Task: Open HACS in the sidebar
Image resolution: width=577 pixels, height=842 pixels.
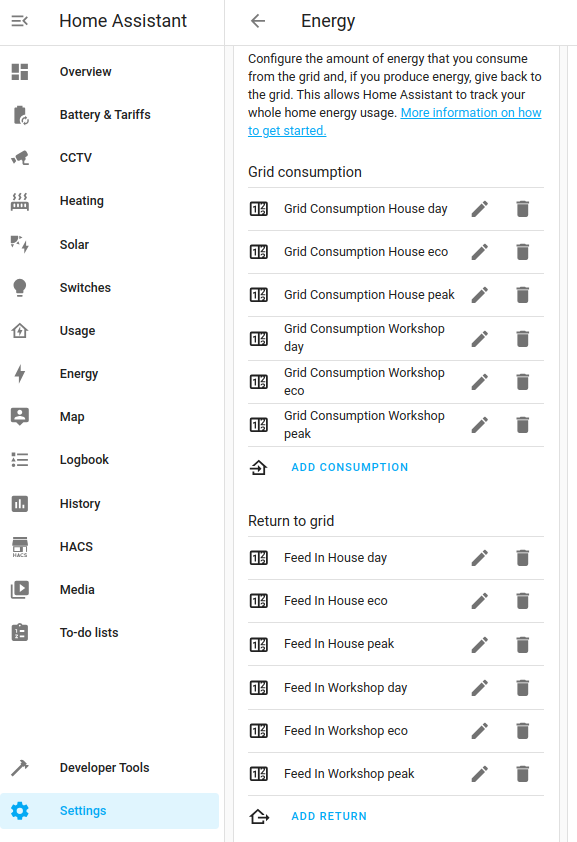Action: pyautogui.click(x=109, y=547)
